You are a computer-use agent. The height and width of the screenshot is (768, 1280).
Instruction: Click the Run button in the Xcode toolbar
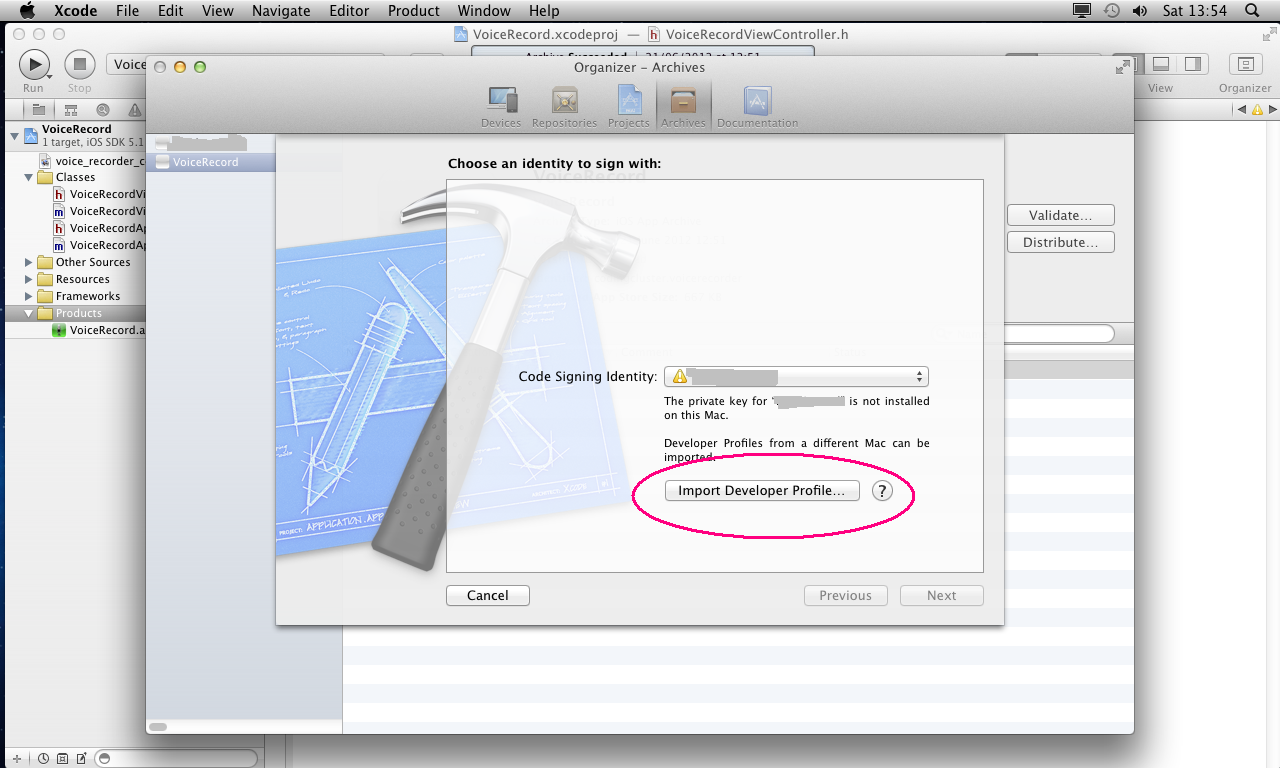pos(34,65)
